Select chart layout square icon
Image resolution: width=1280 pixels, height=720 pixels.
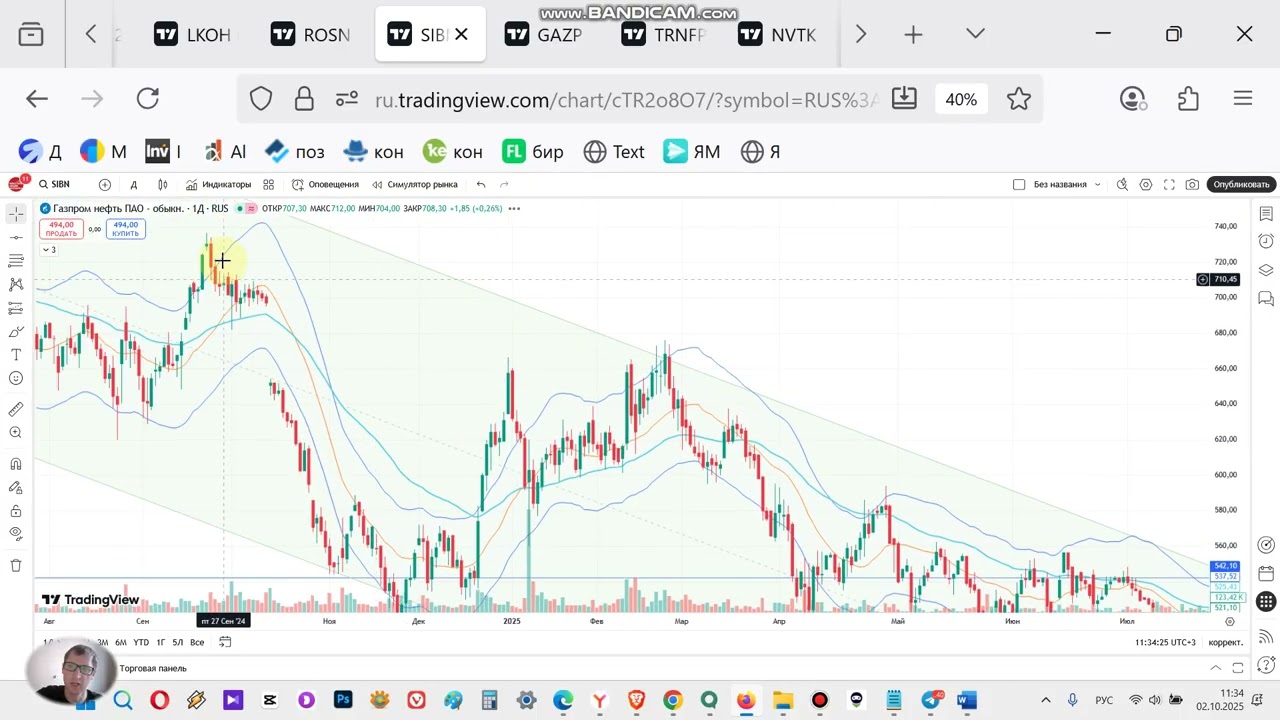pyautogui.click(x=1019, y=184)
